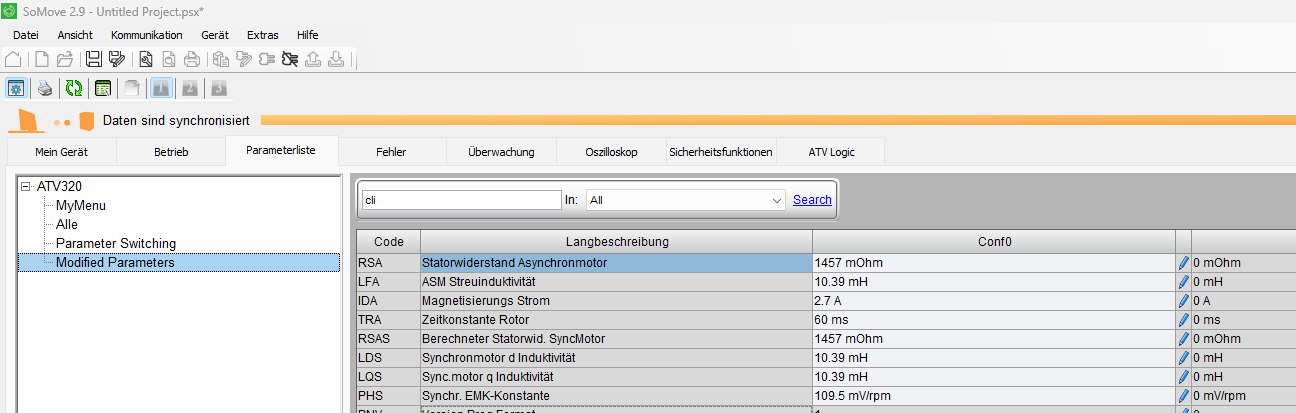Click the disconnect from device icon

click(290, 59)
